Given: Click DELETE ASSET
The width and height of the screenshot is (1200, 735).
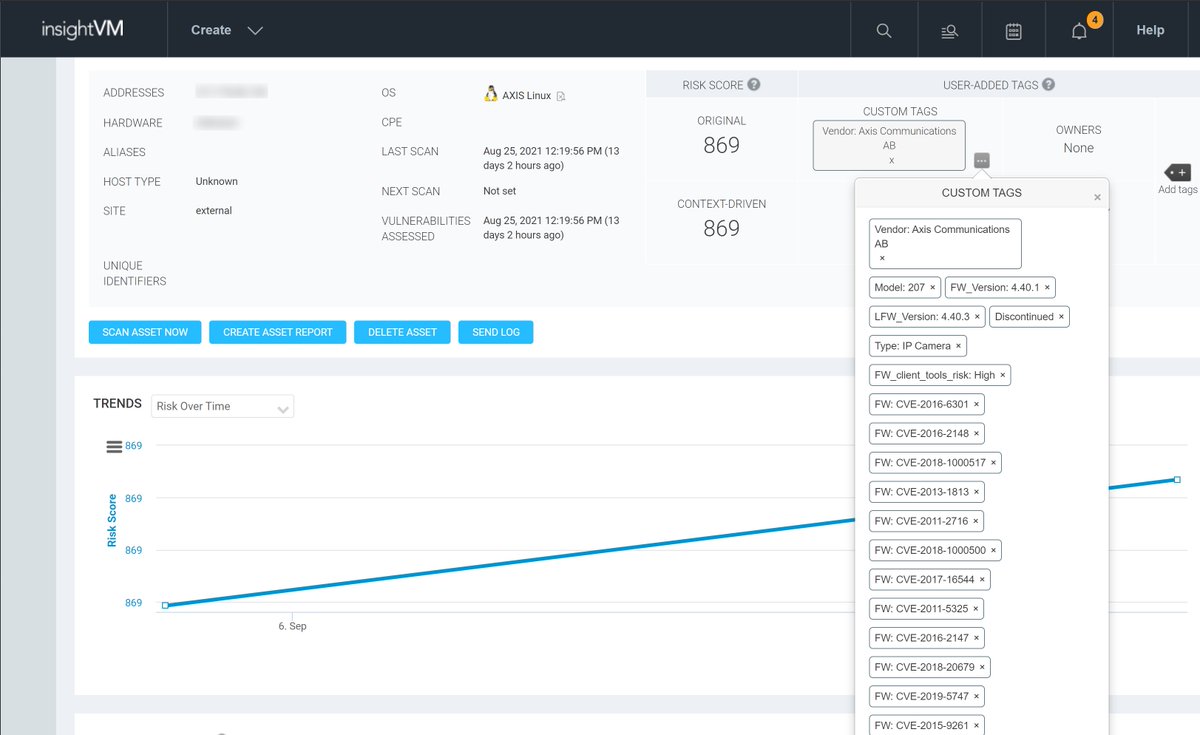Looking at the screenshot, I should pyautogui.click(x=402, y=331).
